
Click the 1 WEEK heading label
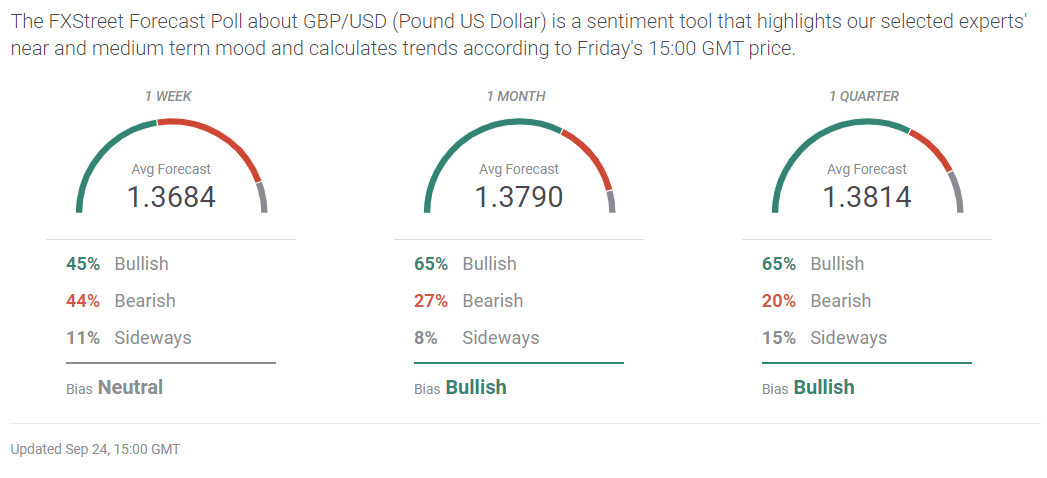tap(168, 97)
